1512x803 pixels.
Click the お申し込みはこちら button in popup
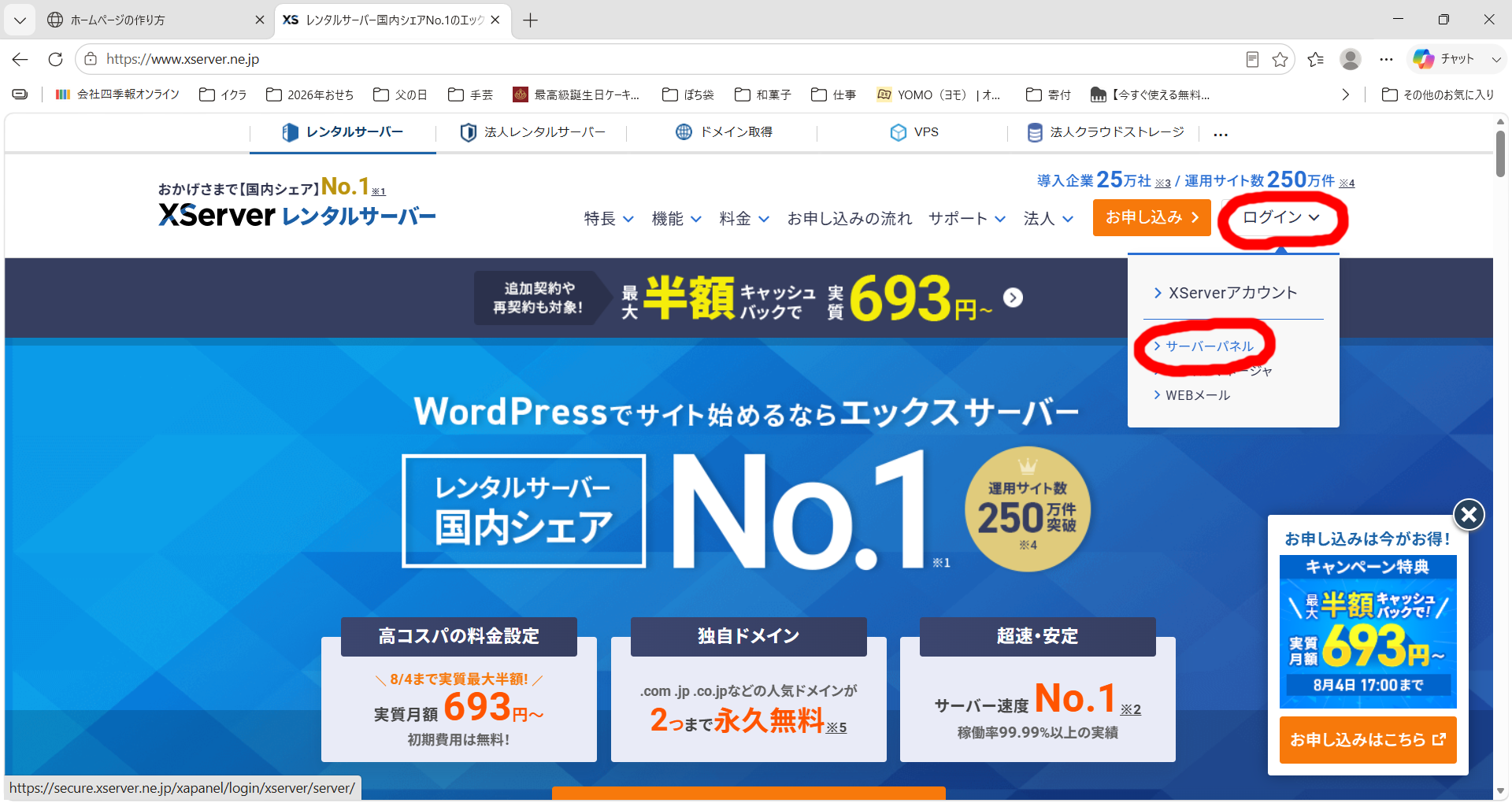click(1368, 739)
